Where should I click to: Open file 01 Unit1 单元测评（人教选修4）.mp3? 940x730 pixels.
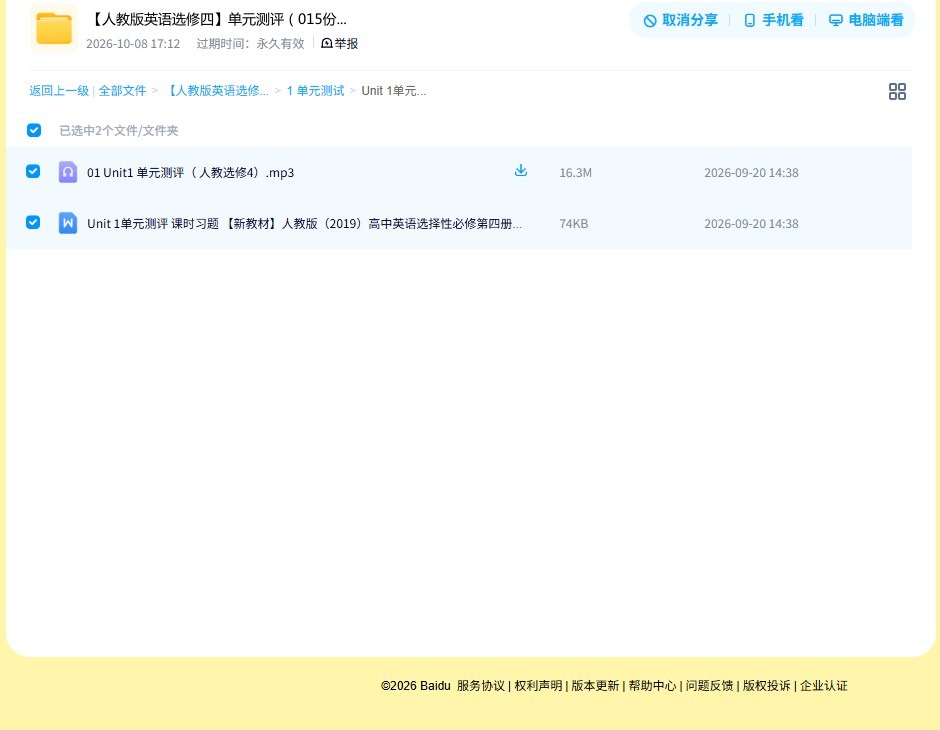tap(191, 173)
